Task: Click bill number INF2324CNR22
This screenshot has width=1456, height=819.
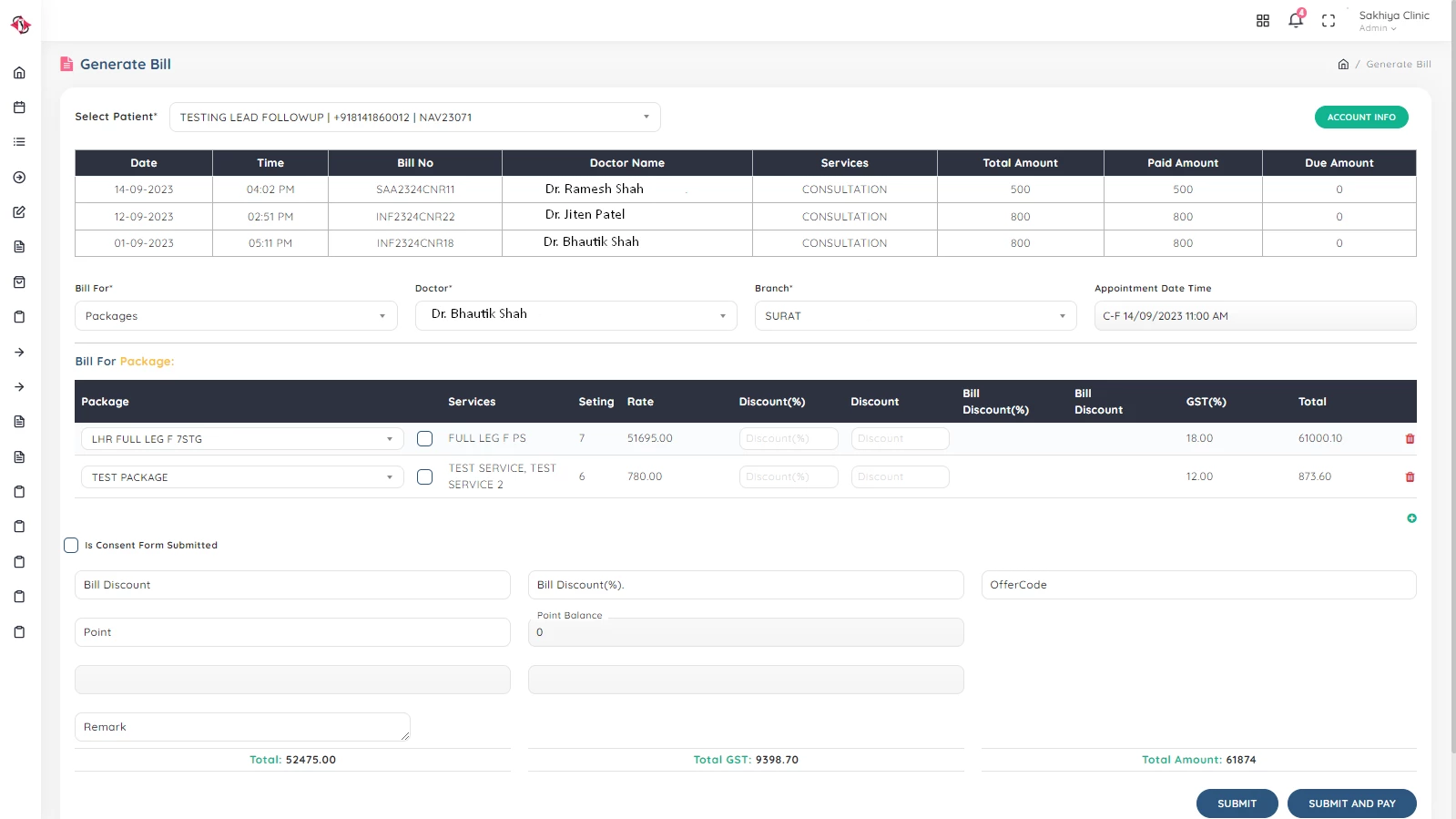Action: point(415,217)
